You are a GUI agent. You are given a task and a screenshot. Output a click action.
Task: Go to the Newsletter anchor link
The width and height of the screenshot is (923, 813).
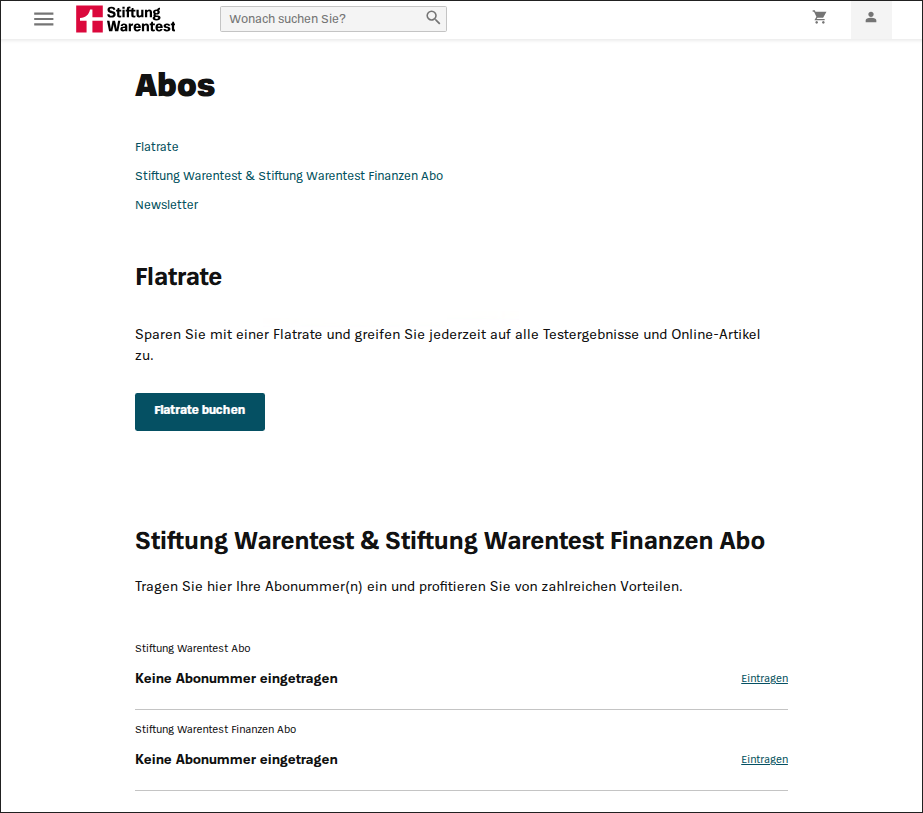point(167,205)
